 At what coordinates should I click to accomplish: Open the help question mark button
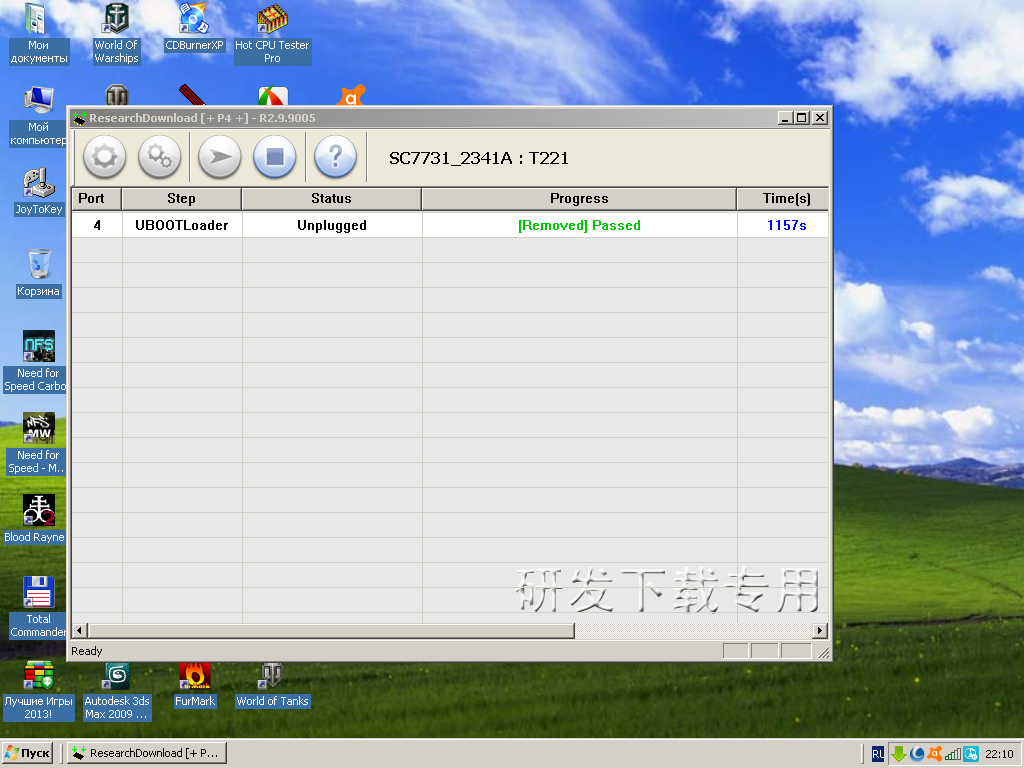pos(335,157)
